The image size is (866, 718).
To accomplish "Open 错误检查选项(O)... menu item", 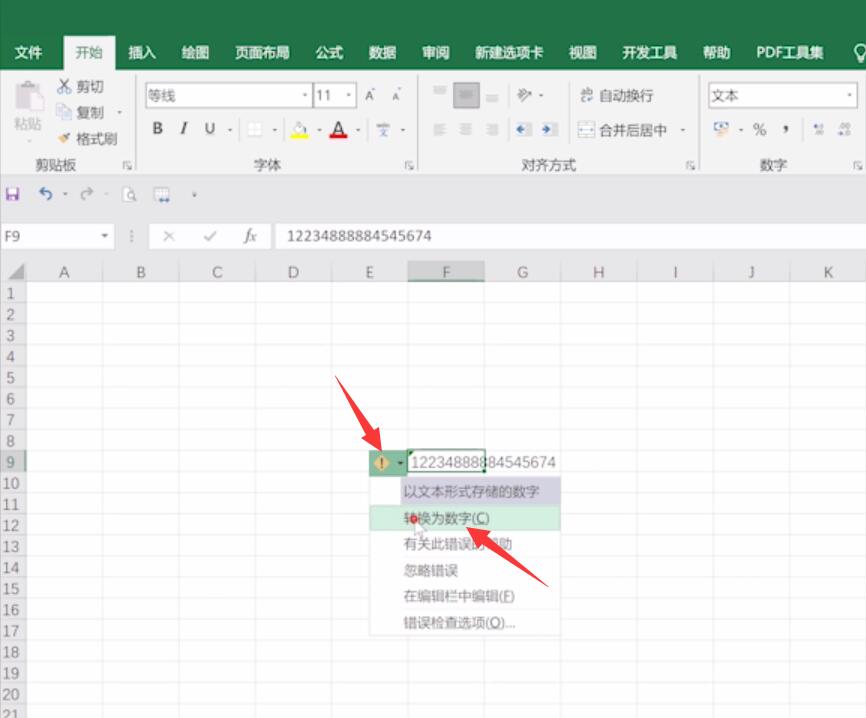I will pyautogui.click(x=464, y=622).
